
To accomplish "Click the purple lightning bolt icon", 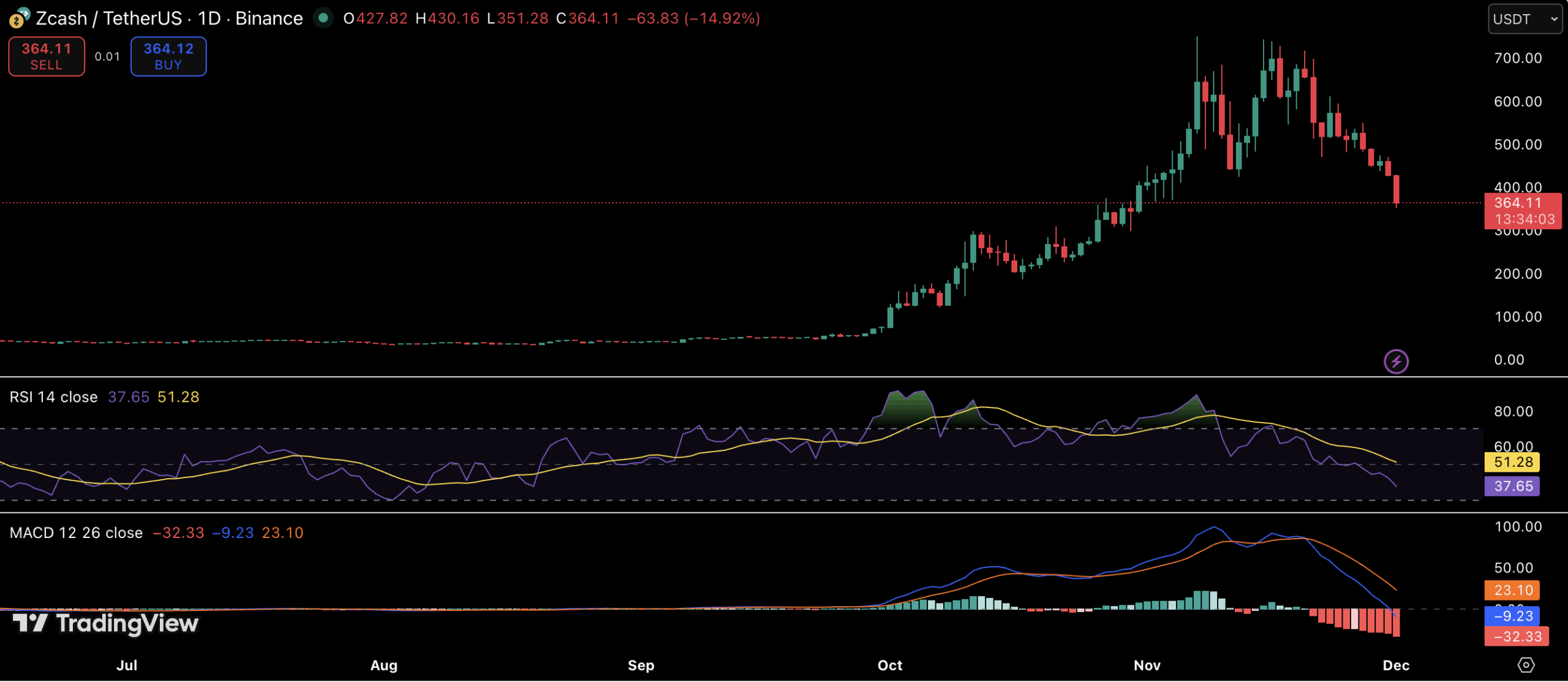I will click(x=1396, y=361).
